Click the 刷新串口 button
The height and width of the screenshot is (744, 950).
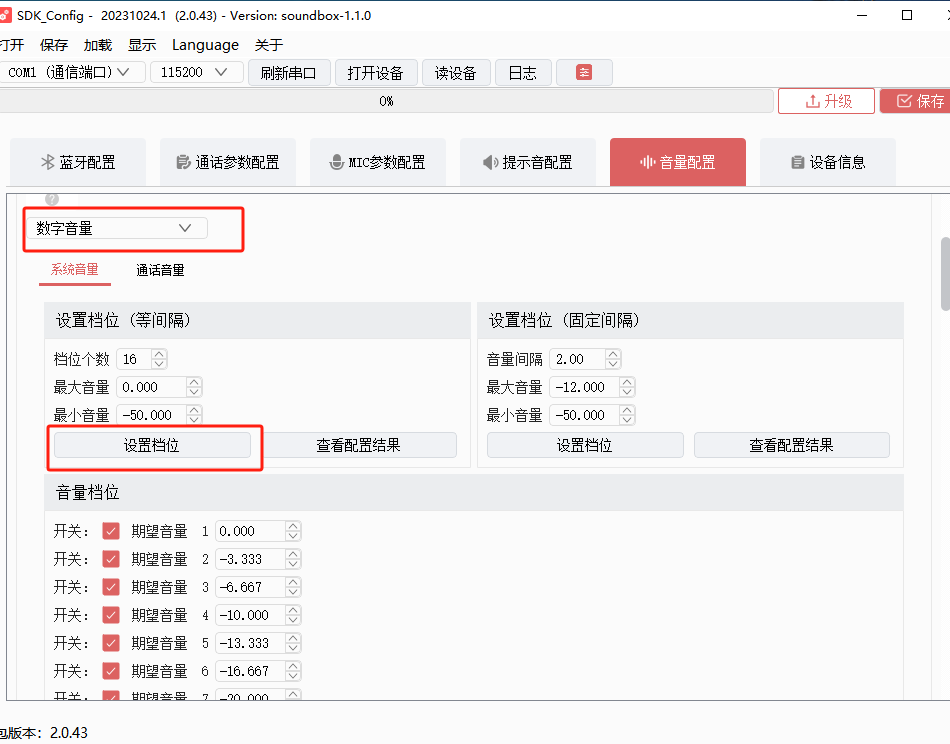coord(289,73)
